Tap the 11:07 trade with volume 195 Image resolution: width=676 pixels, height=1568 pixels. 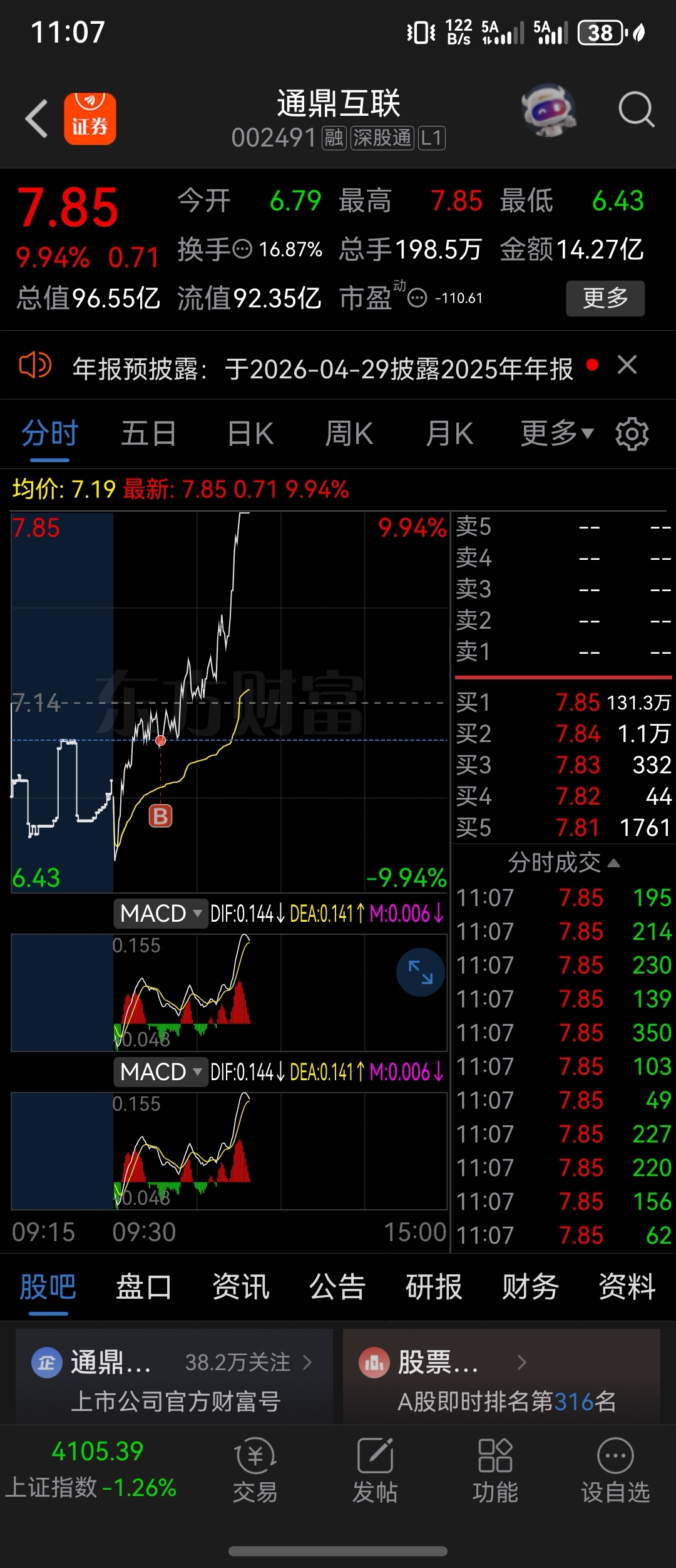563,898
